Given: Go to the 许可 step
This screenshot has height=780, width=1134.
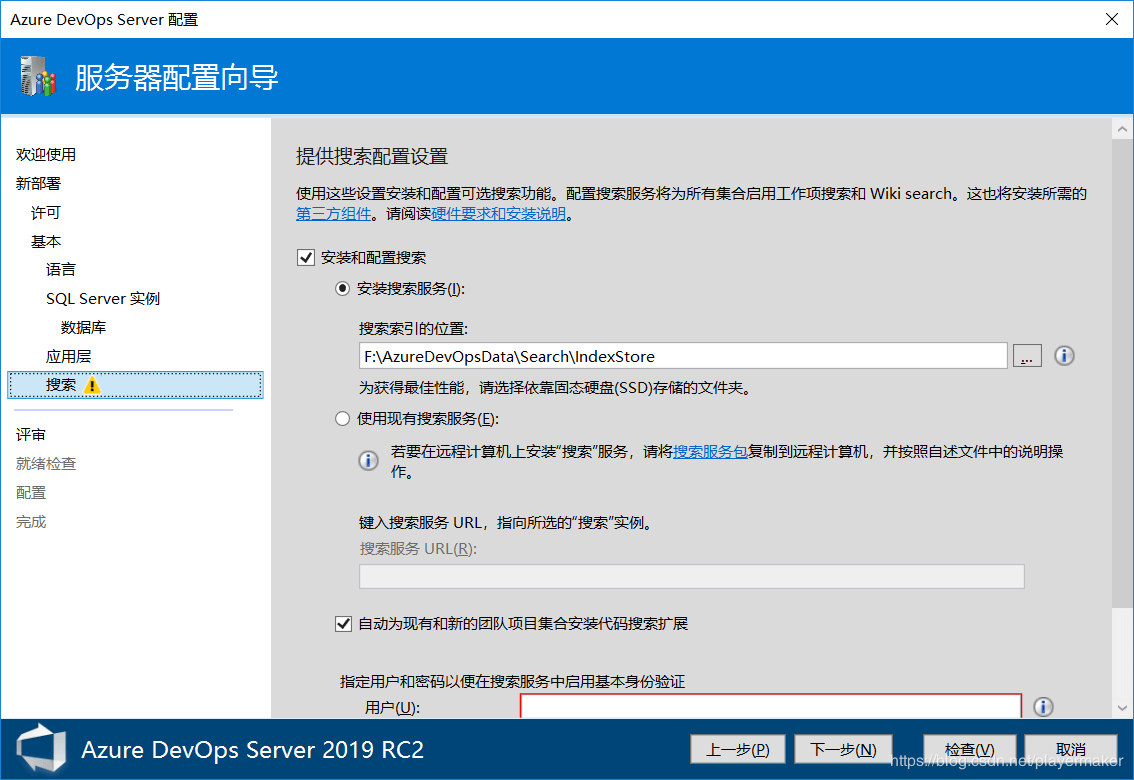Looking at the screenshot, I should point(46,212).
